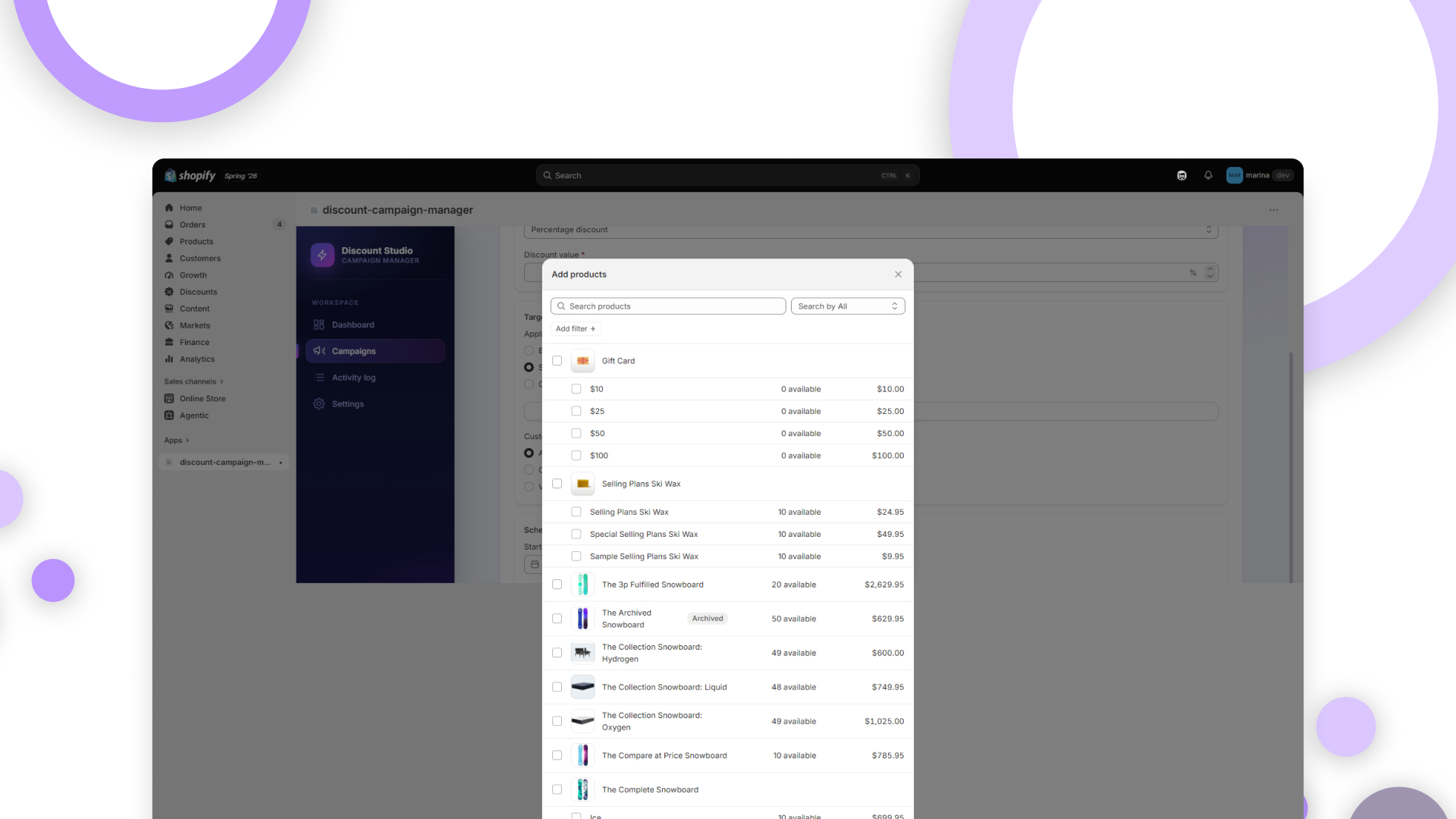Image resolution: width=1456 pixels, height=819 pixels.
Task: Click the Products tag icon
Action: (x=169, y=241)
